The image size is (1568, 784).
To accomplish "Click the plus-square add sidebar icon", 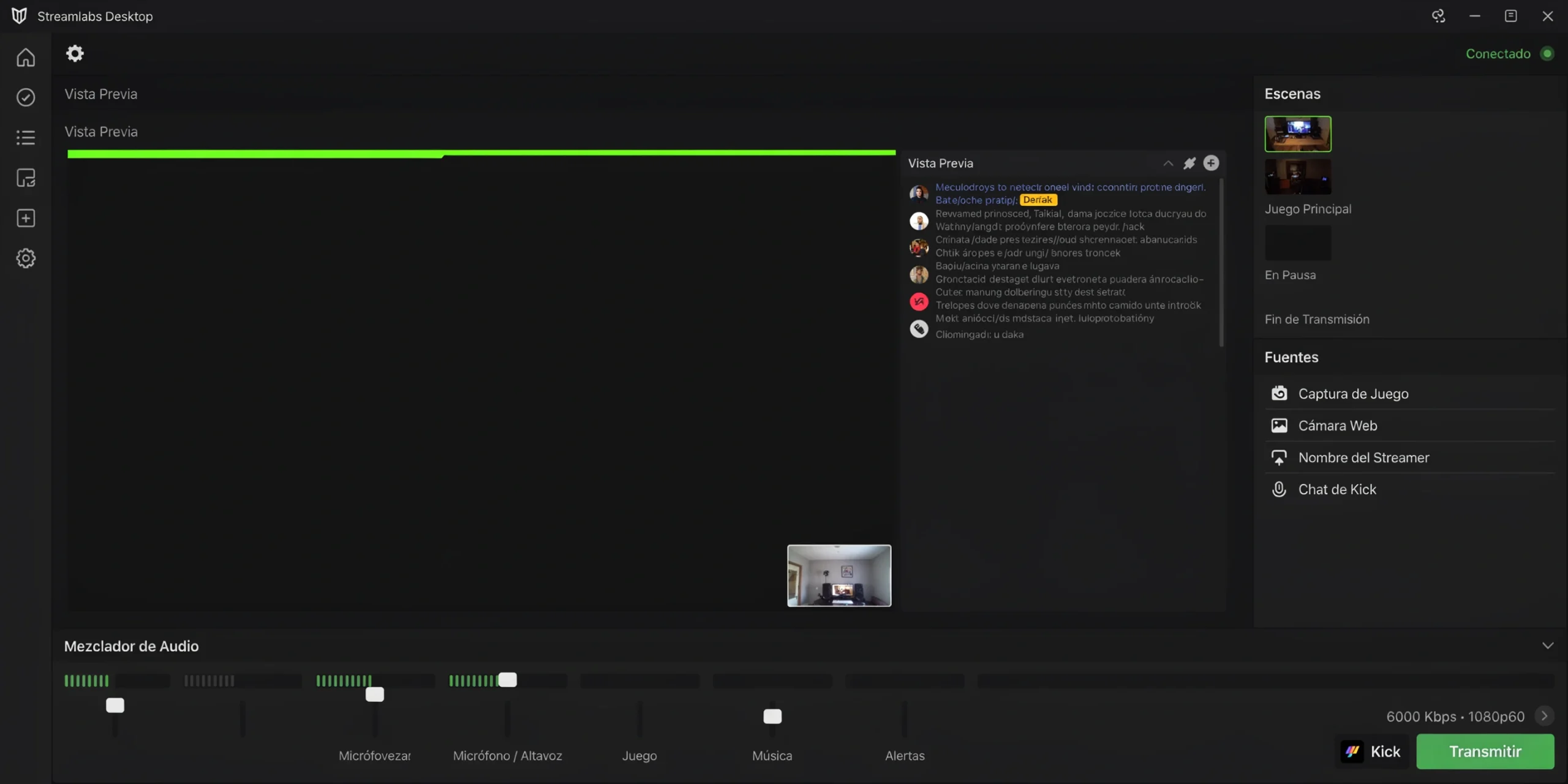I will click(x=26, y=218).
